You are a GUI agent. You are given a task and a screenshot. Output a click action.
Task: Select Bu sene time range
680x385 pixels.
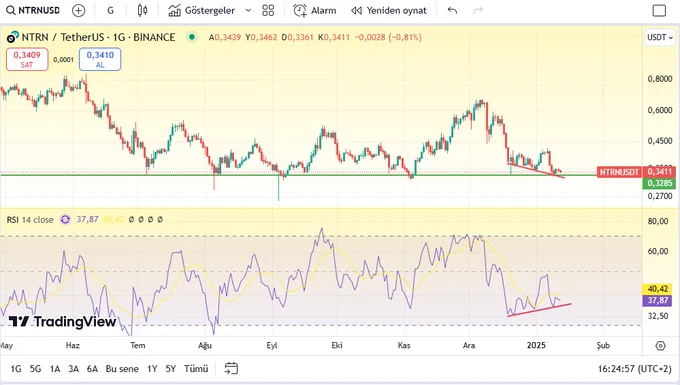tap(122, 369)
